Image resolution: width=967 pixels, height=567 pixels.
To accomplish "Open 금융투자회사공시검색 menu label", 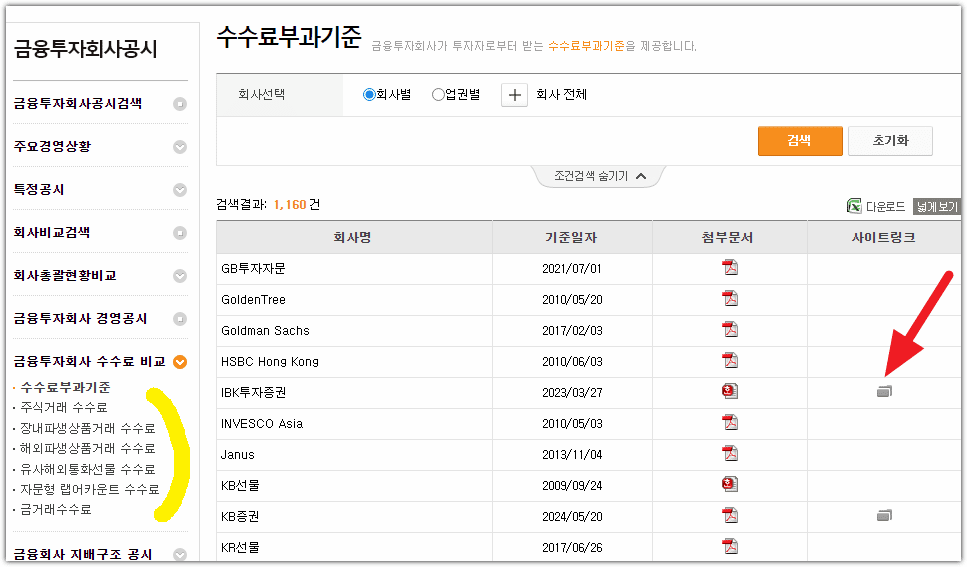I will [78, 104].
